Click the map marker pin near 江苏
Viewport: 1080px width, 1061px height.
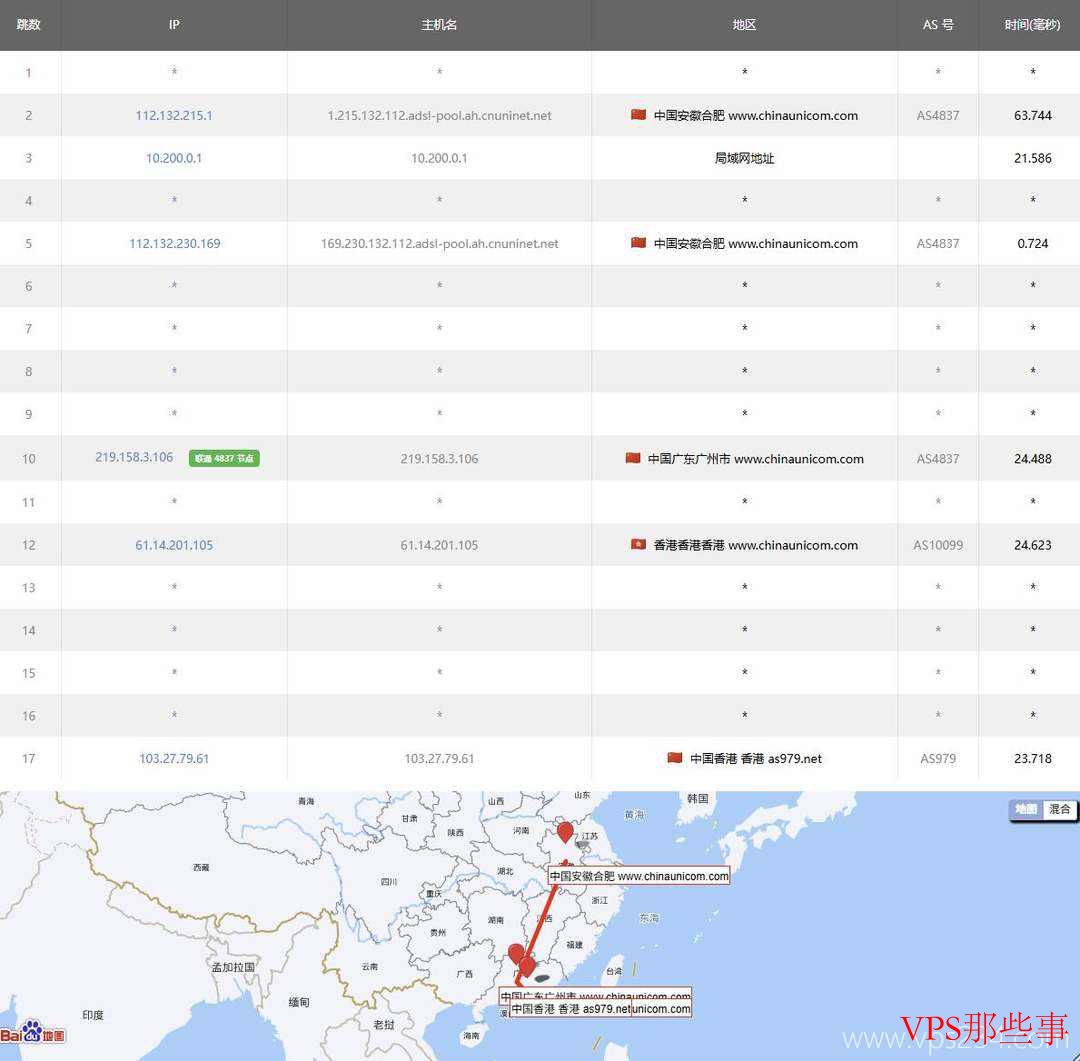(x=565, y=832)
